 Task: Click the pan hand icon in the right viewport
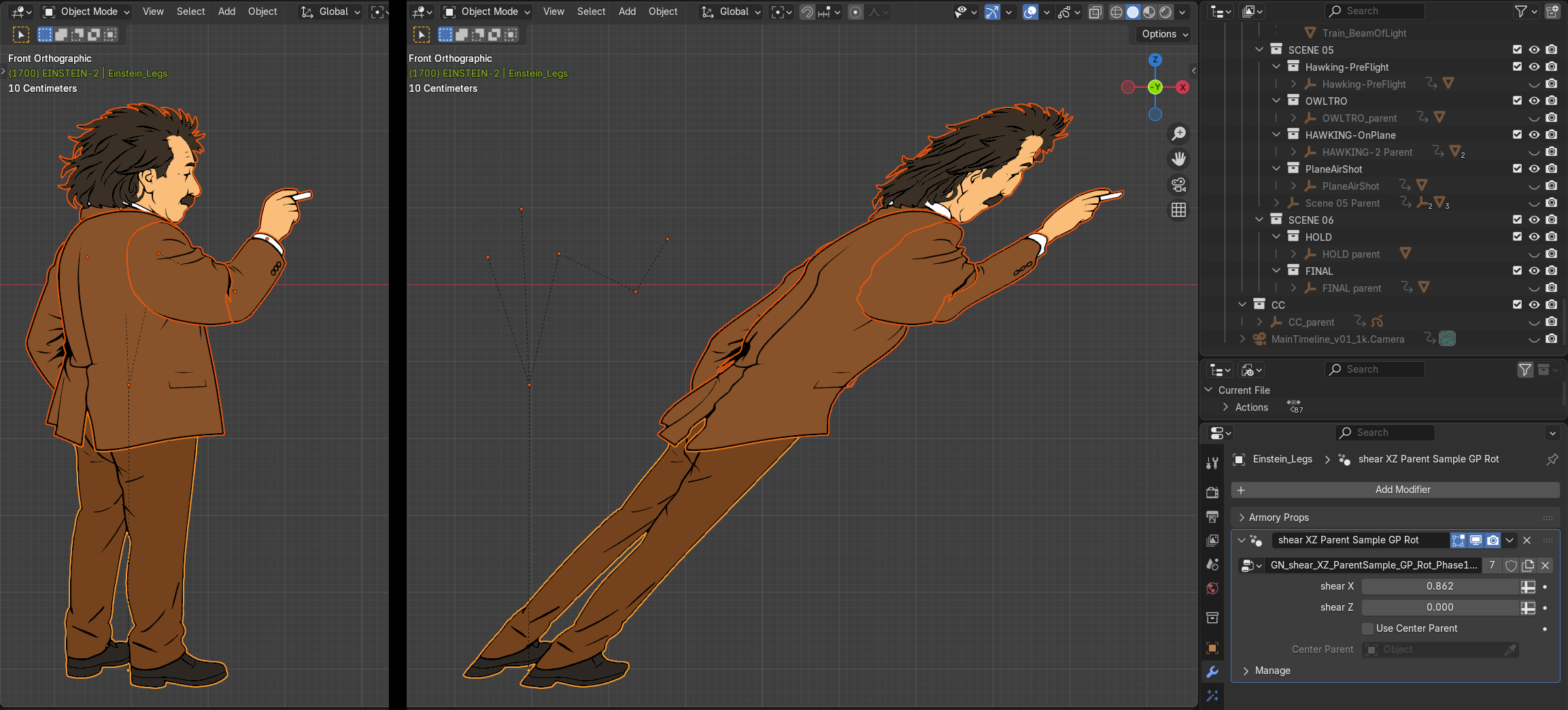click(1178, 159)
